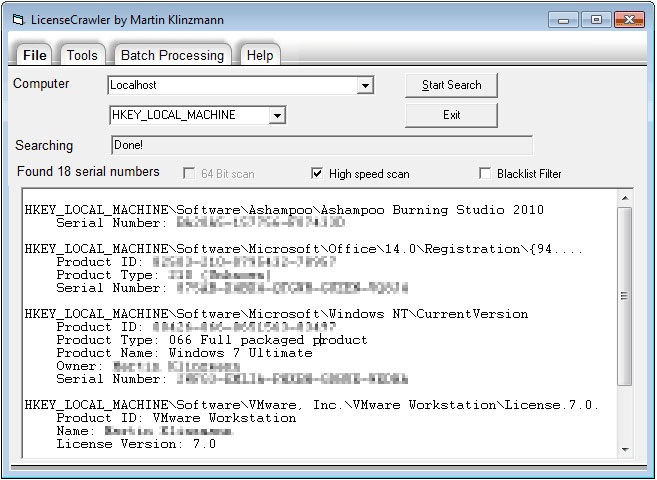Open the File tab

[x=34, y=55]
